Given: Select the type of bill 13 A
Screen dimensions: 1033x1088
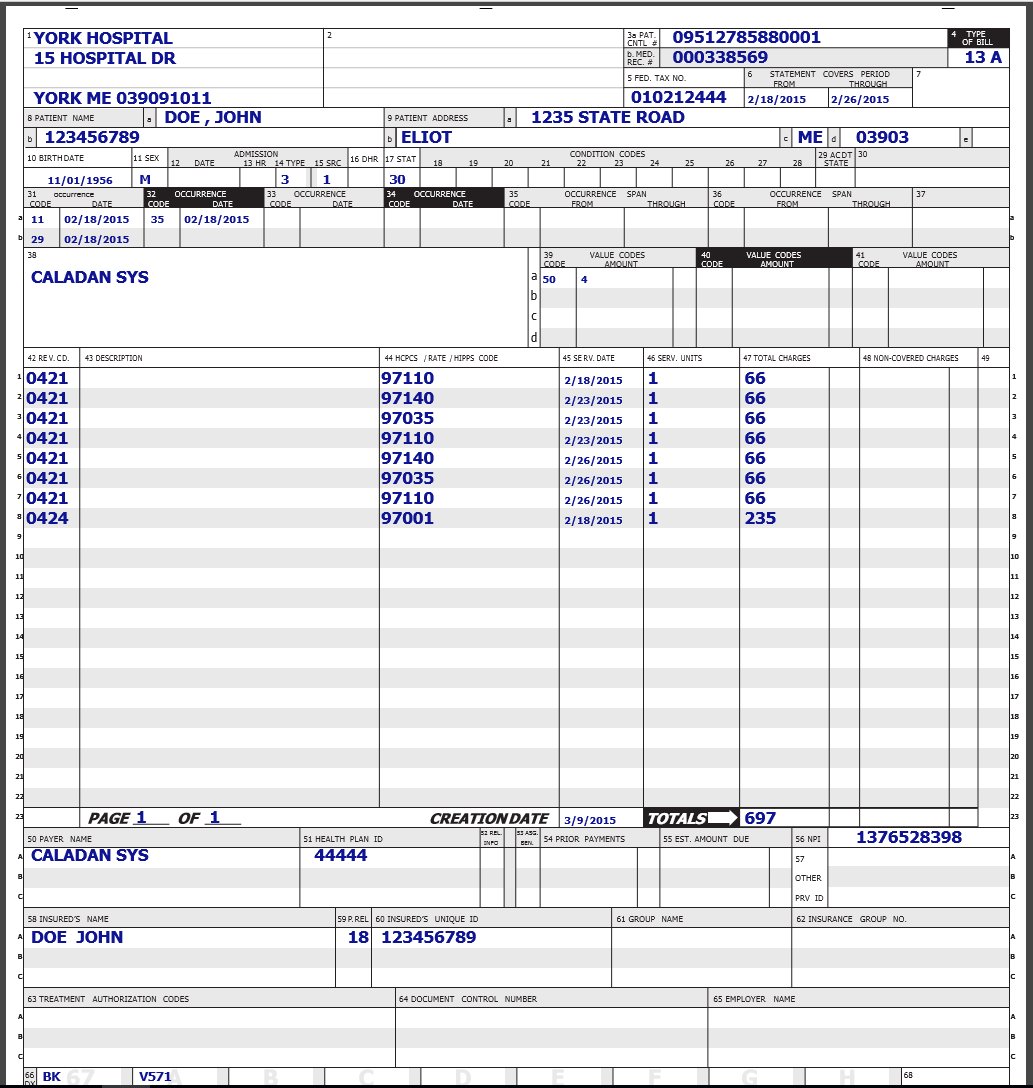Looking at the screenshot, I should [x=983, y=58].
